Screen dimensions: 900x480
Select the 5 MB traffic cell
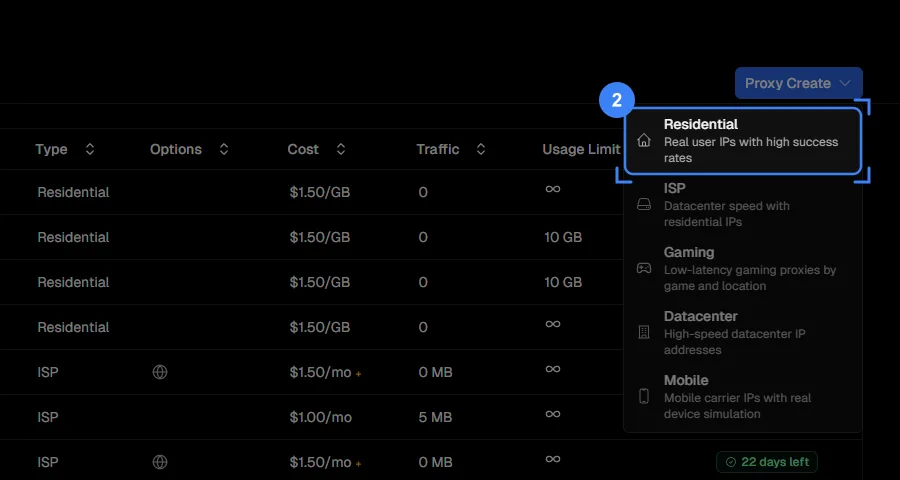tap(435, 417)
